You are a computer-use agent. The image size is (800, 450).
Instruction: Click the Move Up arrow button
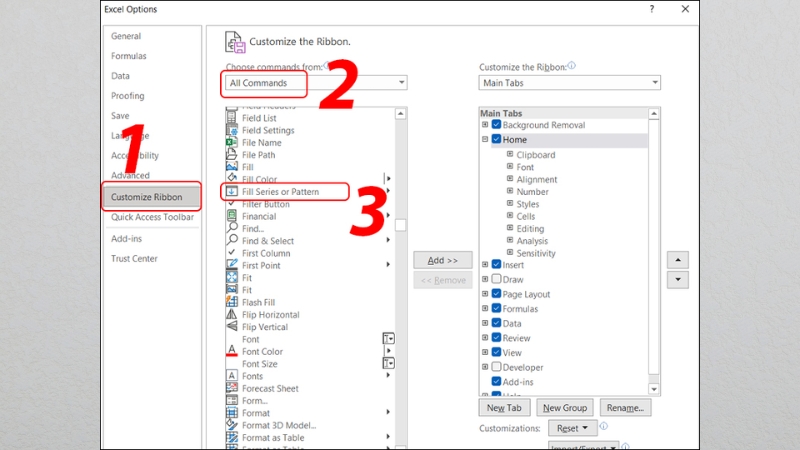(677, 260)
